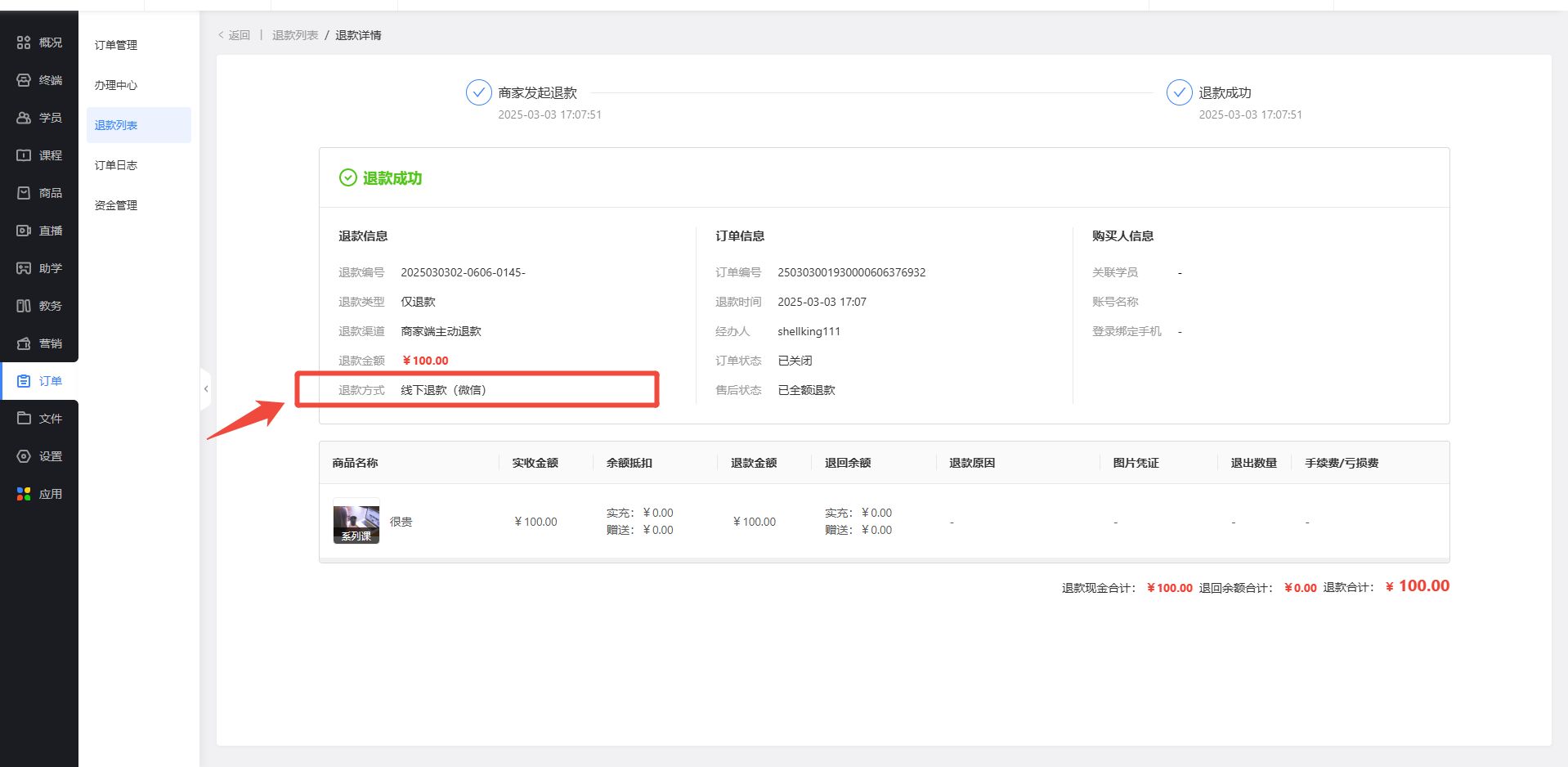Click the 直播 live broadcast sidebar icon

[24, 231]
